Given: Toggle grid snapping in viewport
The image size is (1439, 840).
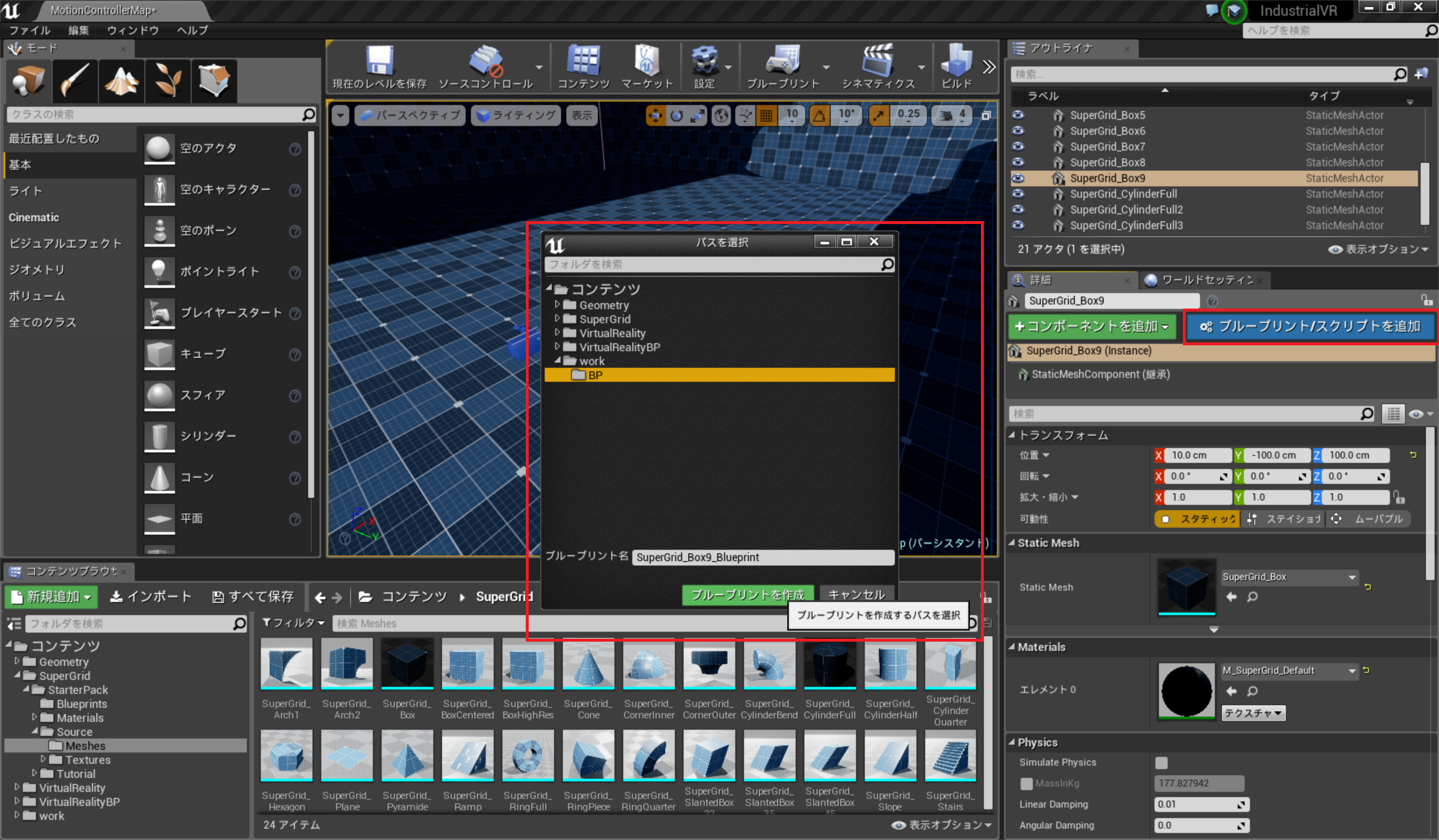Looking at the screenshot, I should pos(766,116).
